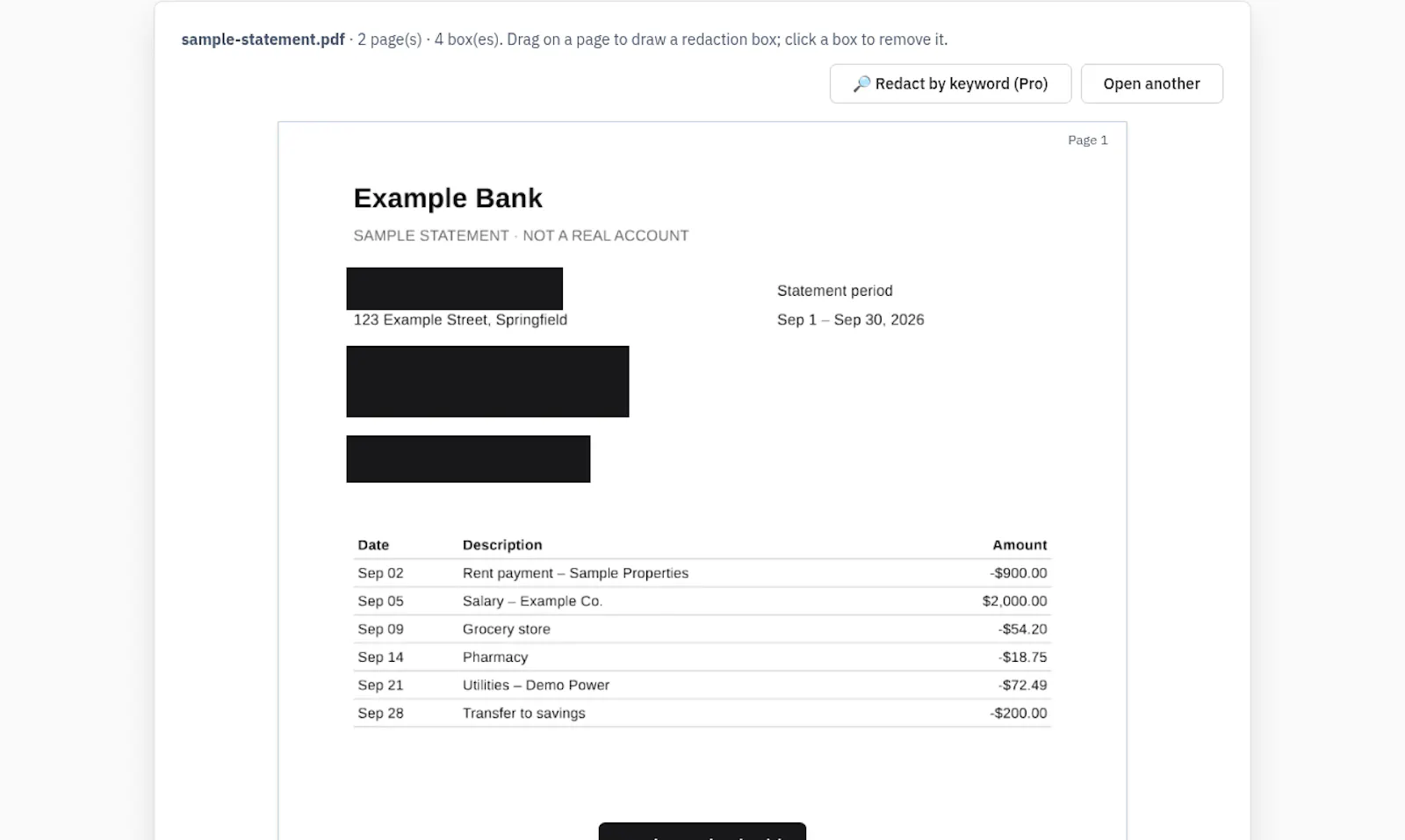Remove the redaction box above the address line
Viewport: 1405px width, 840px height.
(x=454, y=289)
